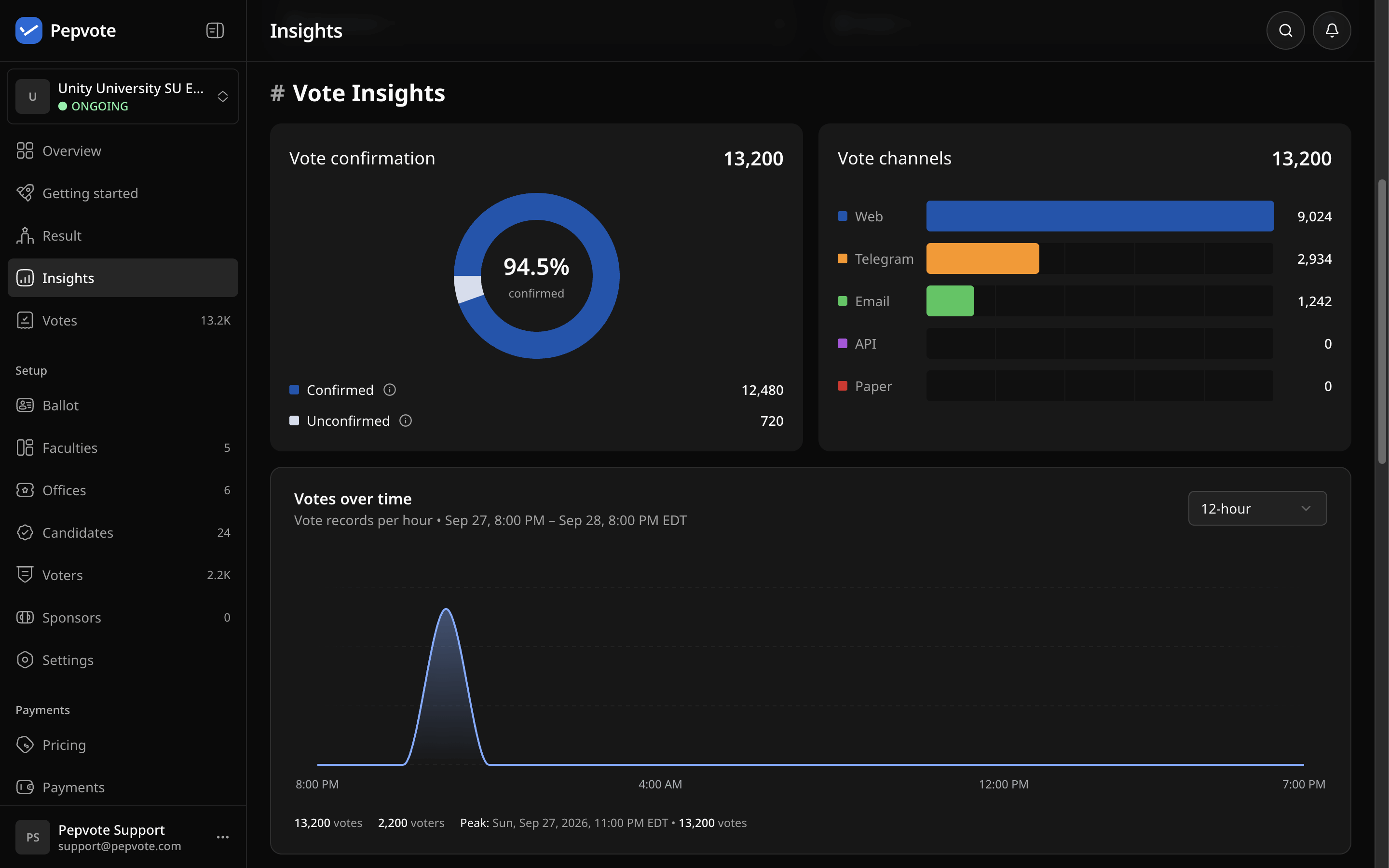The width and height of the screenshot is (1389, 868).
Task: Collapse the sidebar panel icon
Action: coord(215,30)
